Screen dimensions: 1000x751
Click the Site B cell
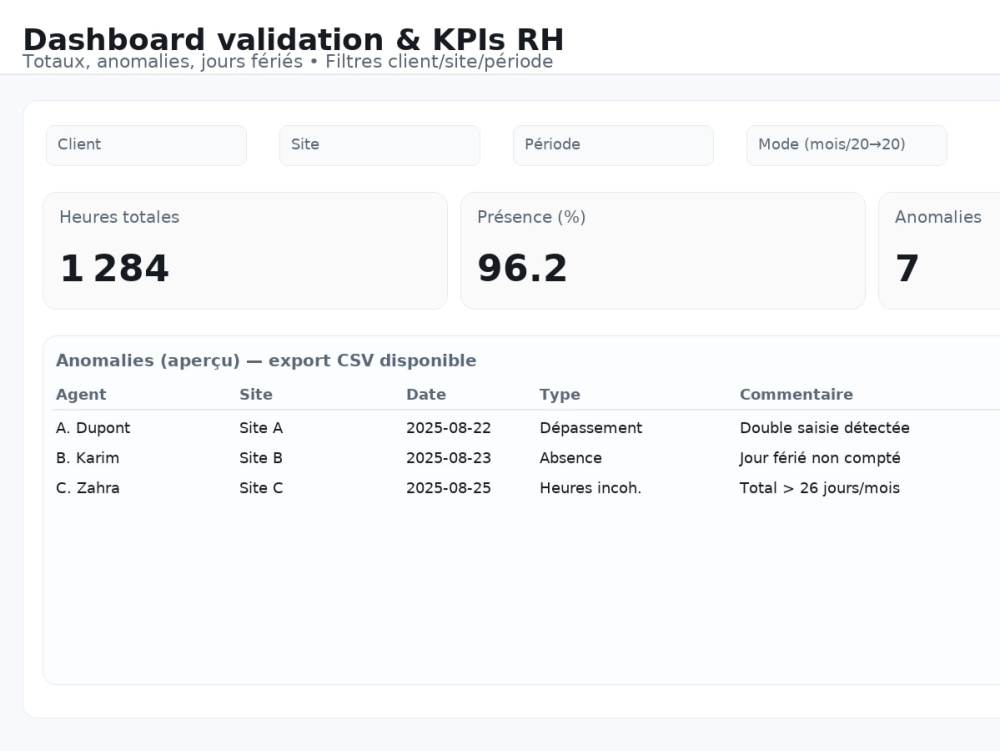click(x=261, y=458)
